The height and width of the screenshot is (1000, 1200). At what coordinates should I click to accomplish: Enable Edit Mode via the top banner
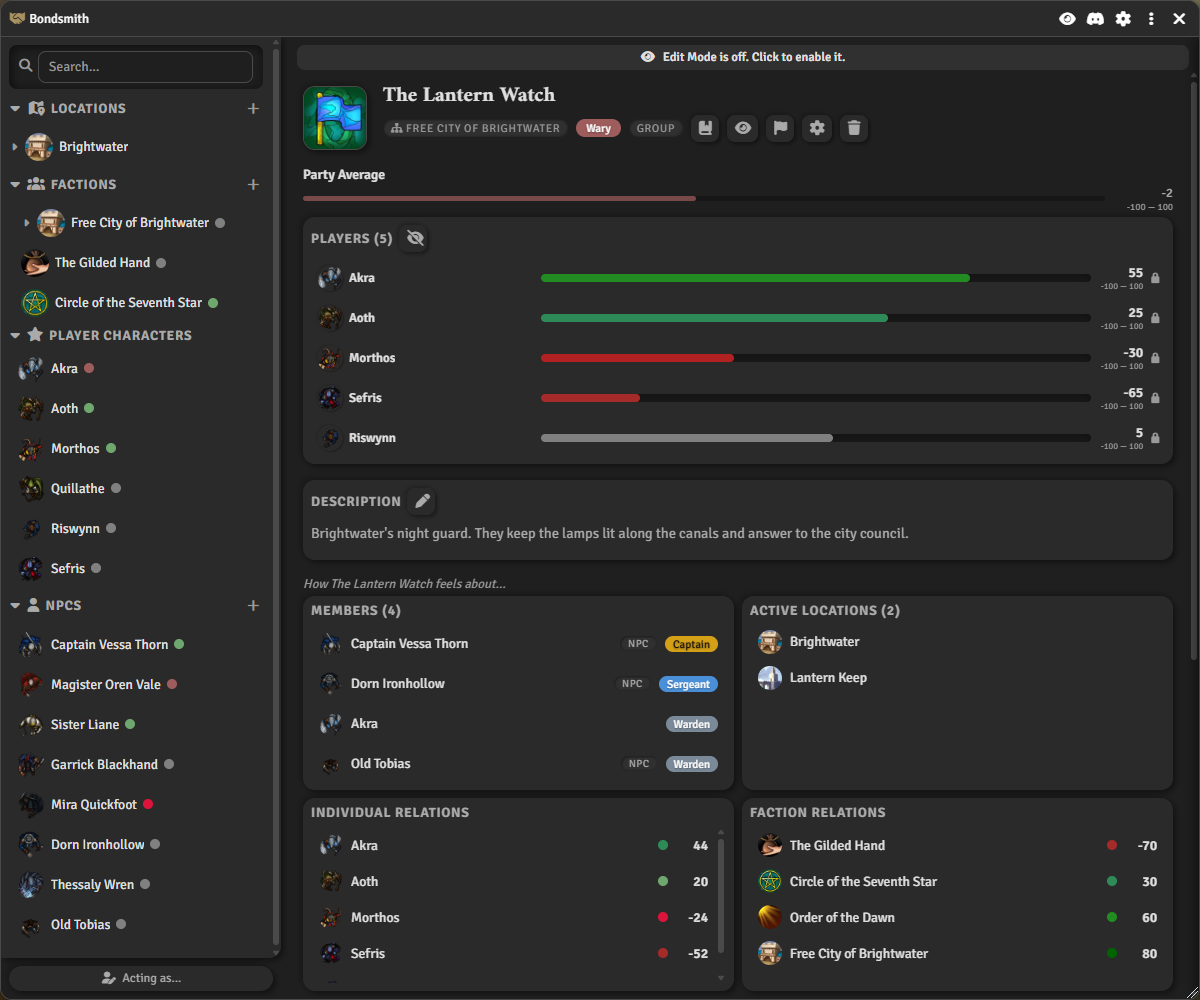743,57
